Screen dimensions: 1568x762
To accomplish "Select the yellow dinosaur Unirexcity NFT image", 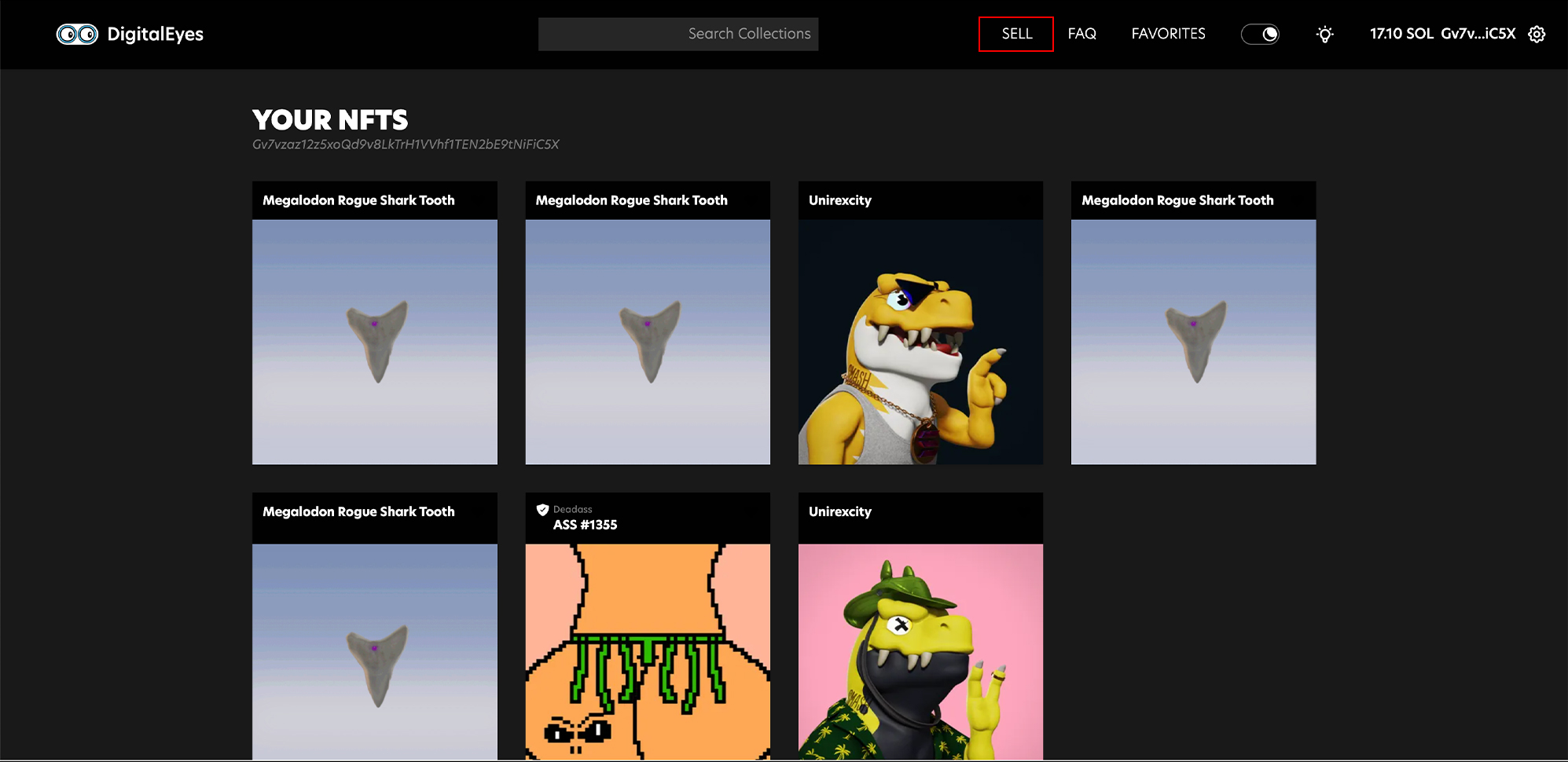I will pyautogui.click(x=920, y=342).
